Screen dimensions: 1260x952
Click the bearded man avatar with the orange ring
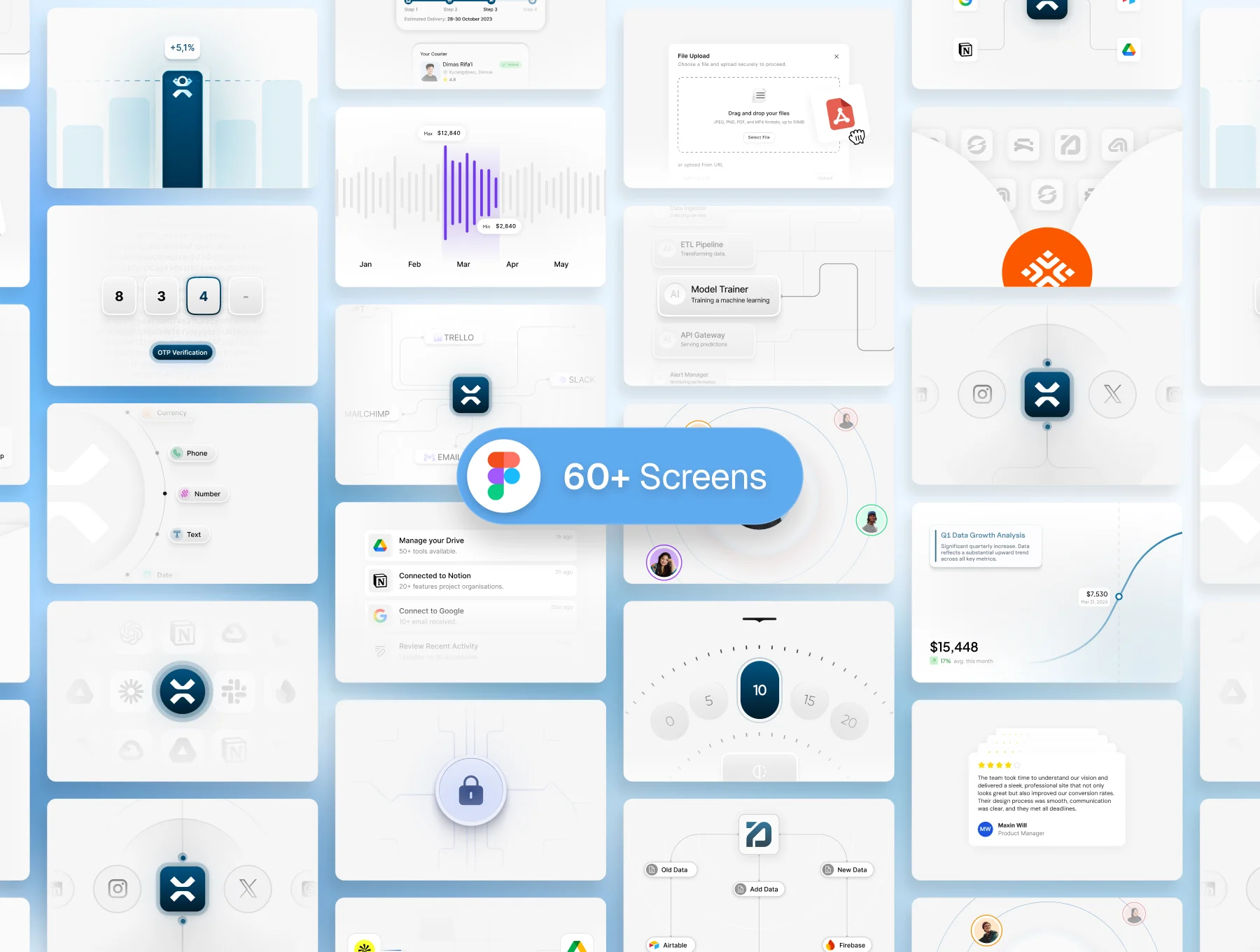(x=987, y=931)
